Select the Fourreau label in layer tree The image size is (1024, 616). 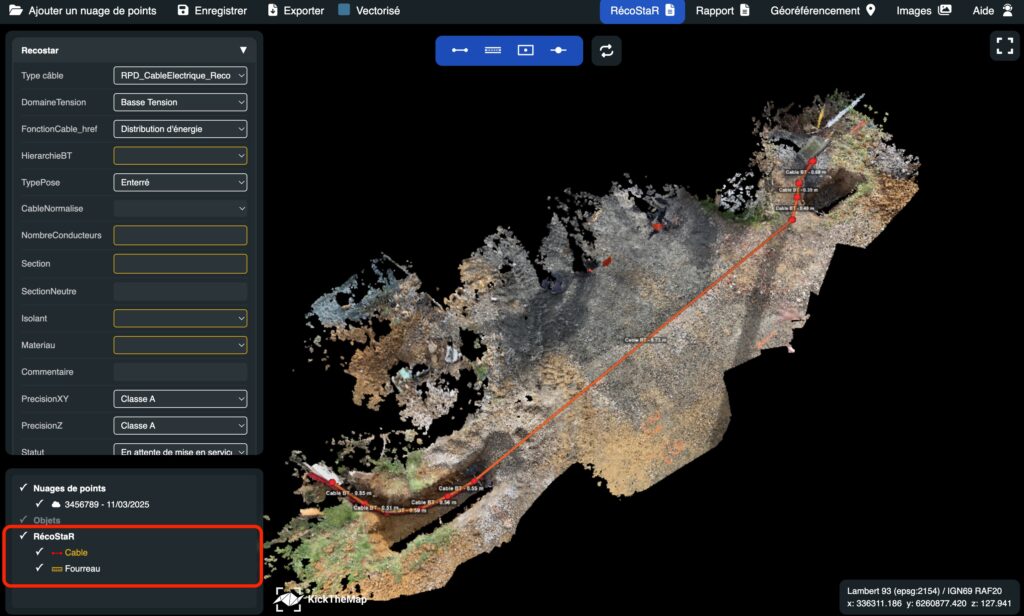click(x=82, y=569)
